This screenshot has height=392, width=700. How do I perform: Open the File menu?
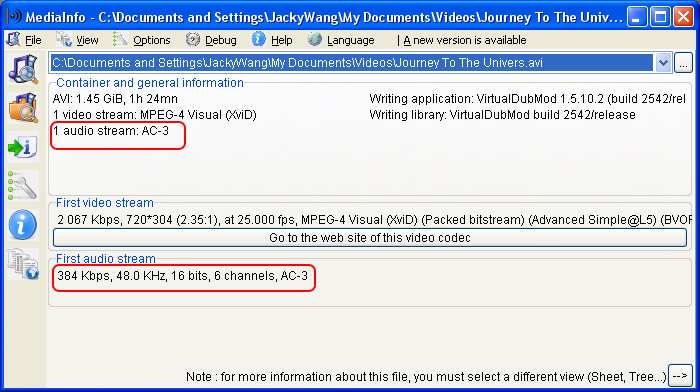pyautogui.click(x=33, y=40)
